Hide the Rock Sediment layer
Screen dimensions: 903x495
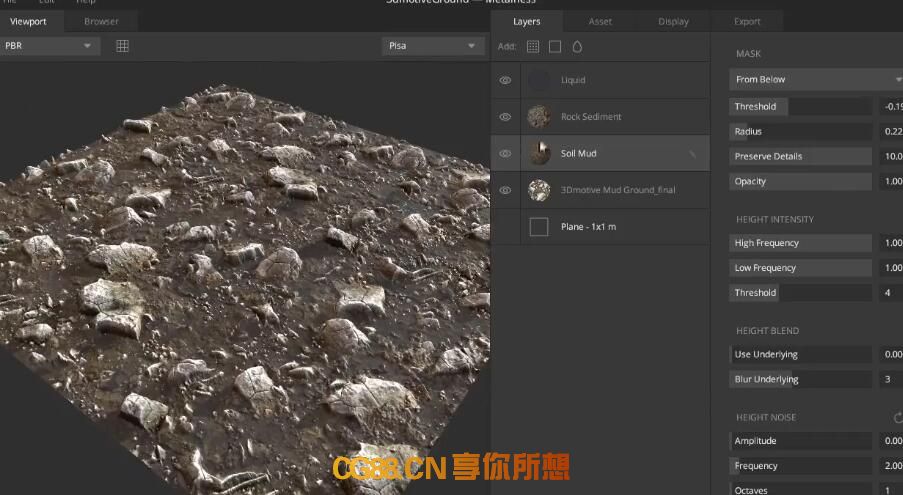tap(505, 117)
